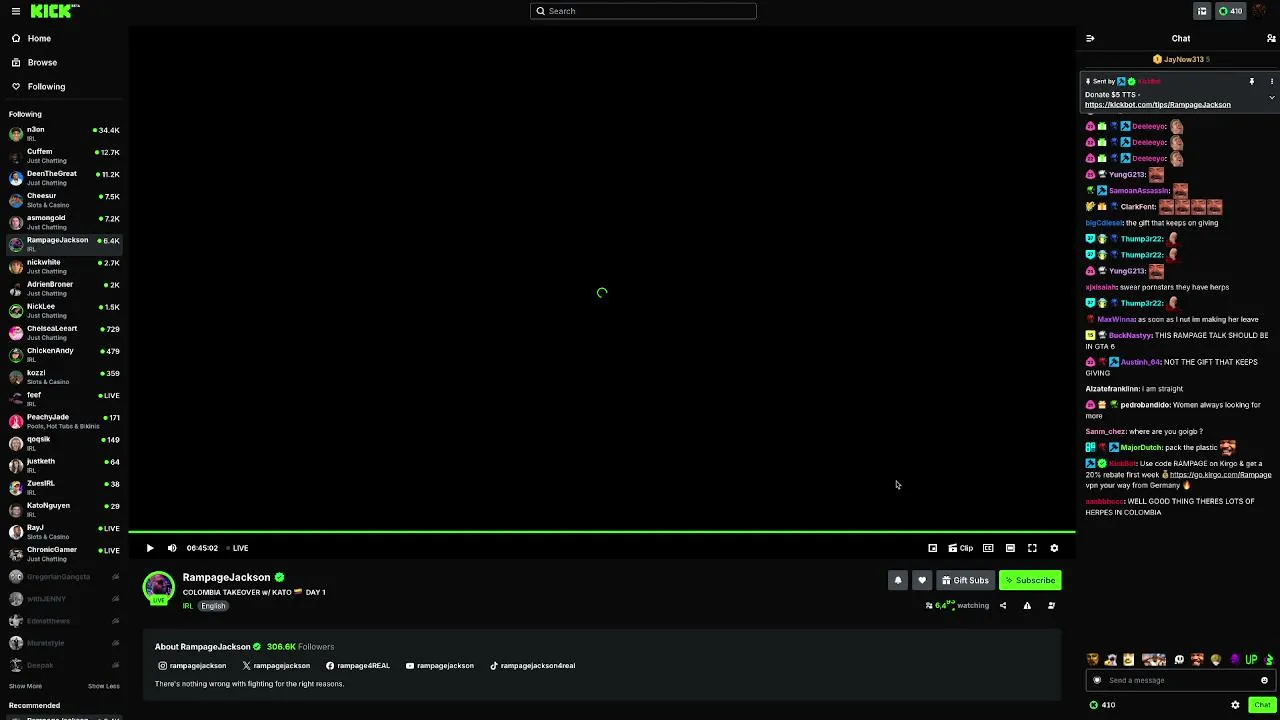Open JayNow313 top gifter entry

coord(1181,59)
